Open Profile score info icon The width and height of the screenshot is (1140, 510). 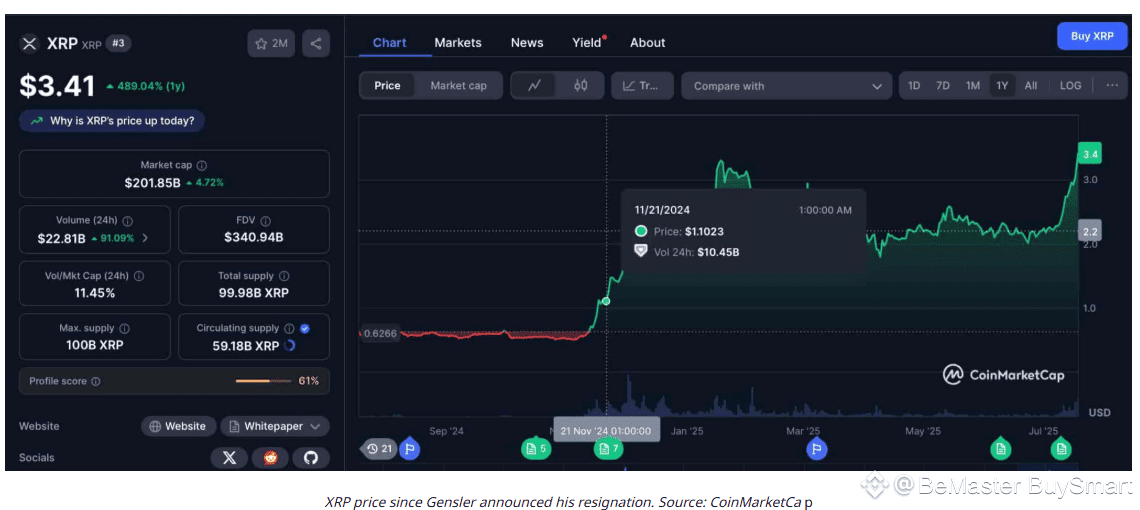tap(96, 381)
